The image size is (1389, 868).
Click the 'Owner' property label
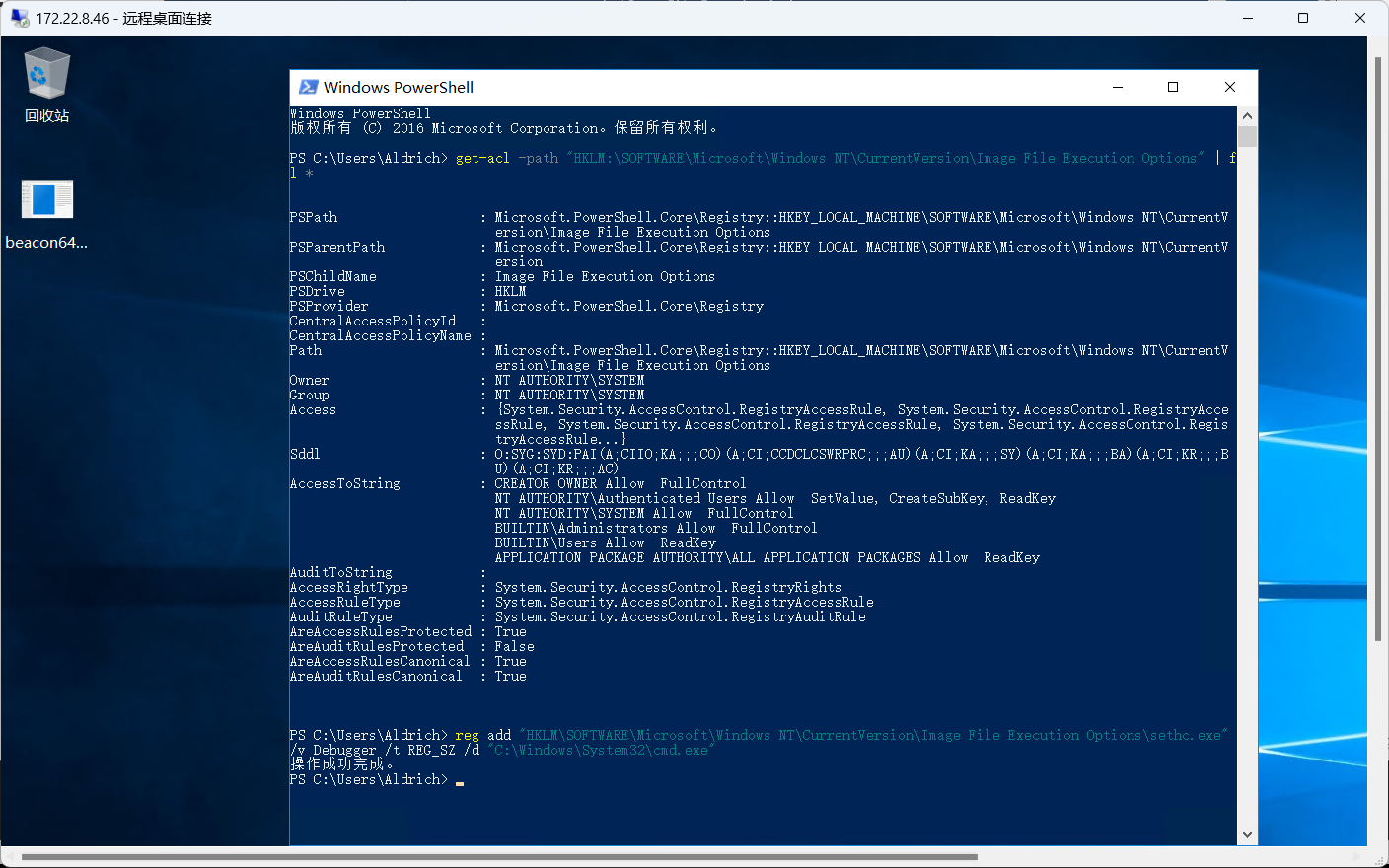(310, 380)
